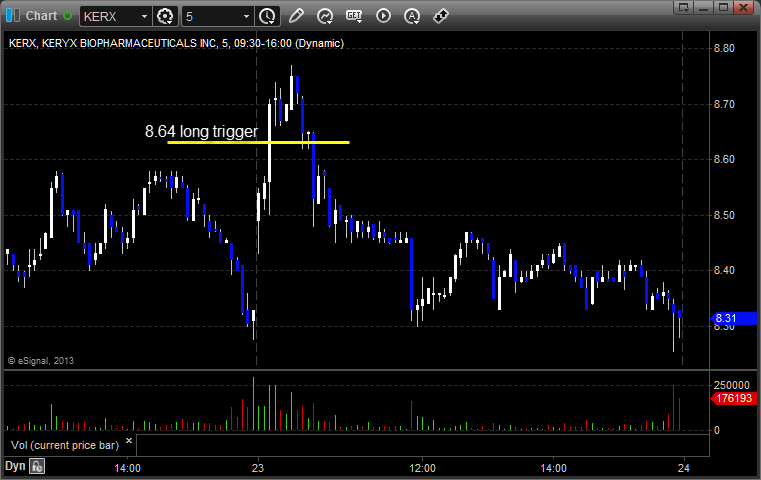Click the arrows trade icon in toolbar

coord(441,16)
